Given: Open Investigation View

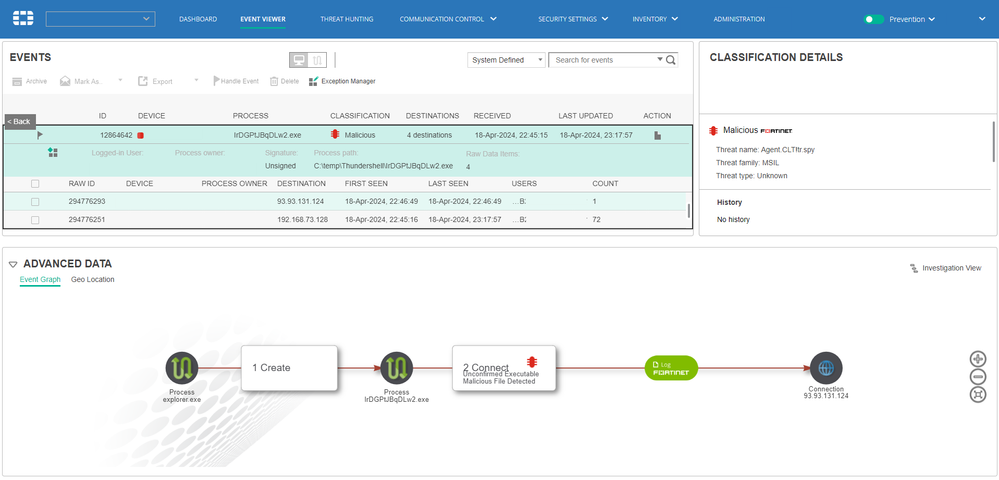Looking at the screenshot, I should (945, 268).
